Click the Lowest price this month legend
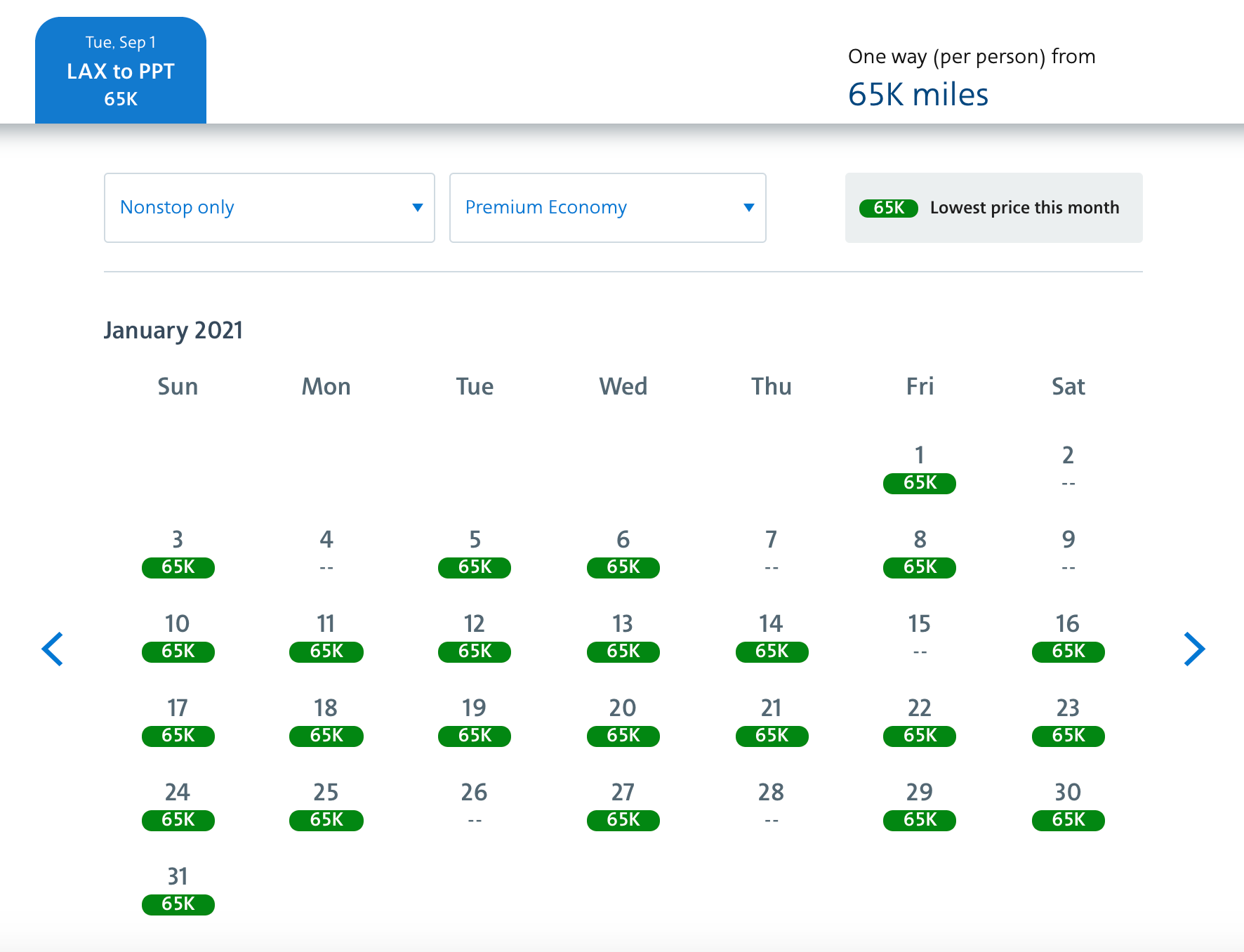 (x=993, y=208)
